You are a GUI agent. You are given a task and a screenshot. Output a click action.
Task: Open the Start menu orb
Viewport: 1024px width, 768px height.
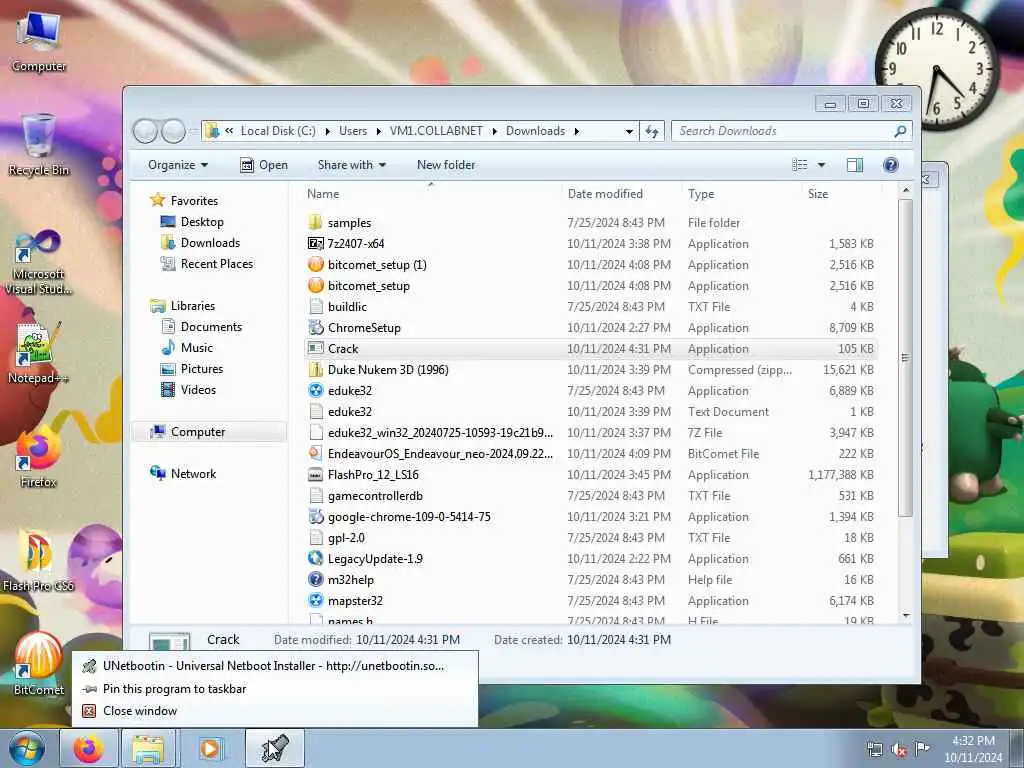(26, 748)
